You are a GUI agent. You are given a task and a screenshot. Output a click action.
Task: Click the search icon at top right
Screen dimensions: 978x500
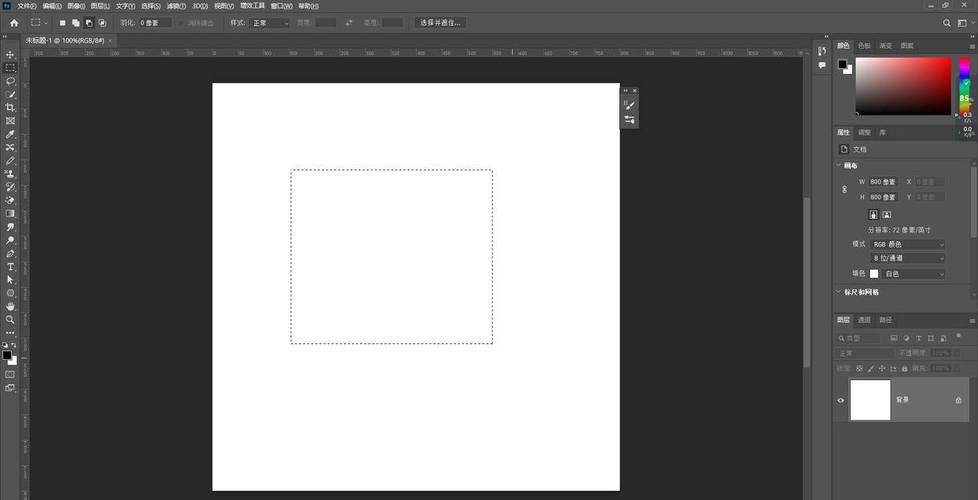(947, 22)
